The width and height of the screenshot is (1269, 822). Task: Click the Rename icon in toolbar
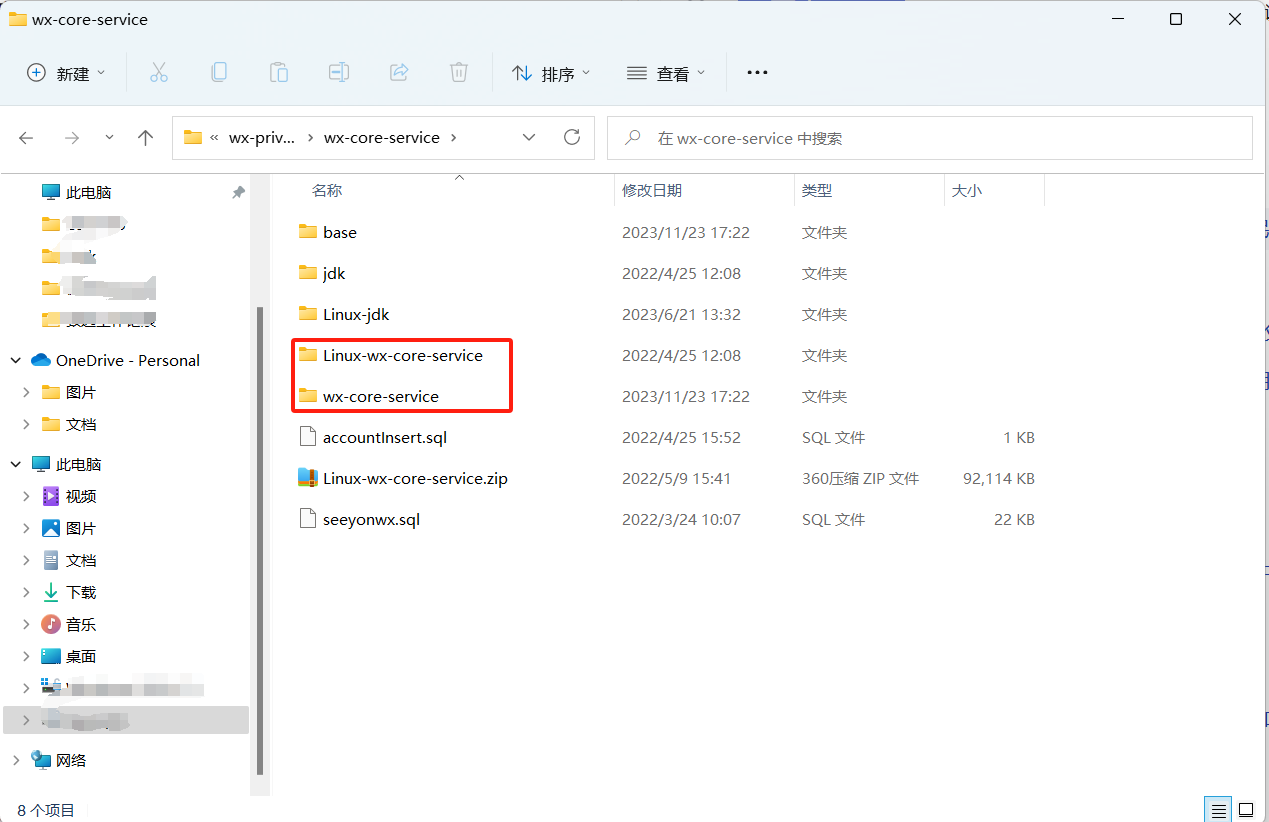339,72
